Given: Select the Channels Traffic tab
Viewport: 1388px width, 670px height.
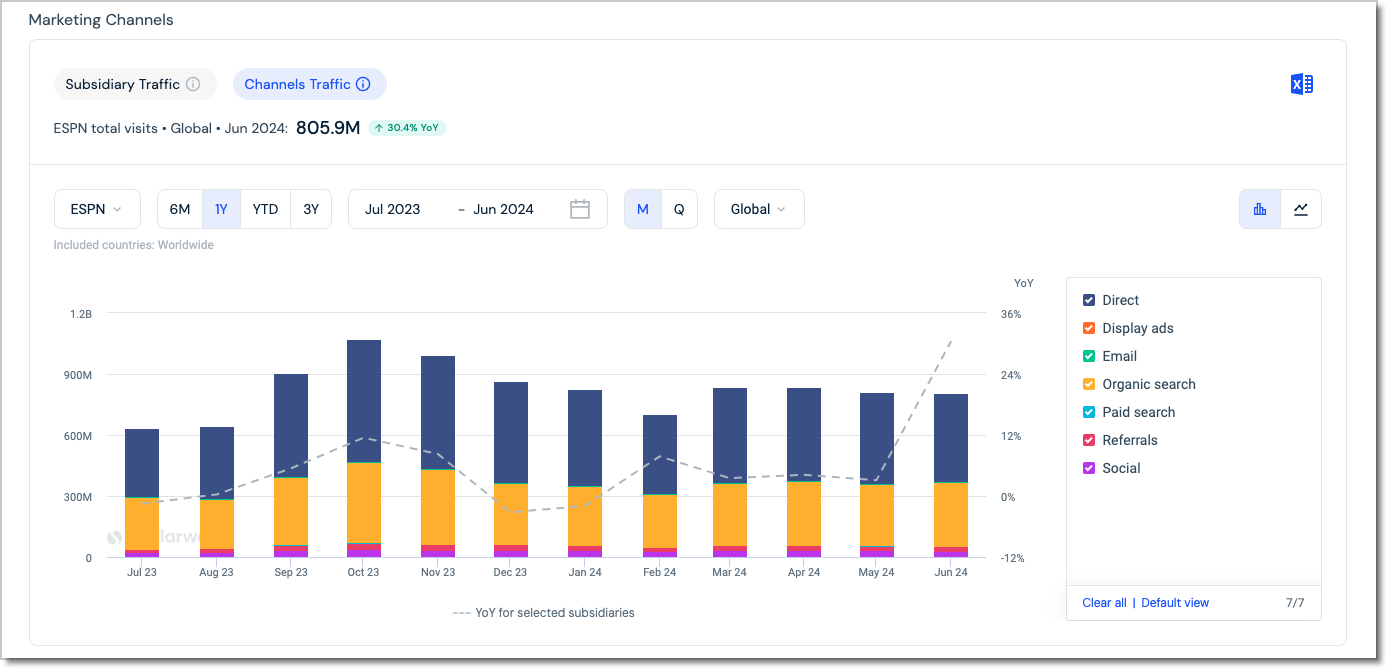Looking at the screenshot, I should (310, 84).
